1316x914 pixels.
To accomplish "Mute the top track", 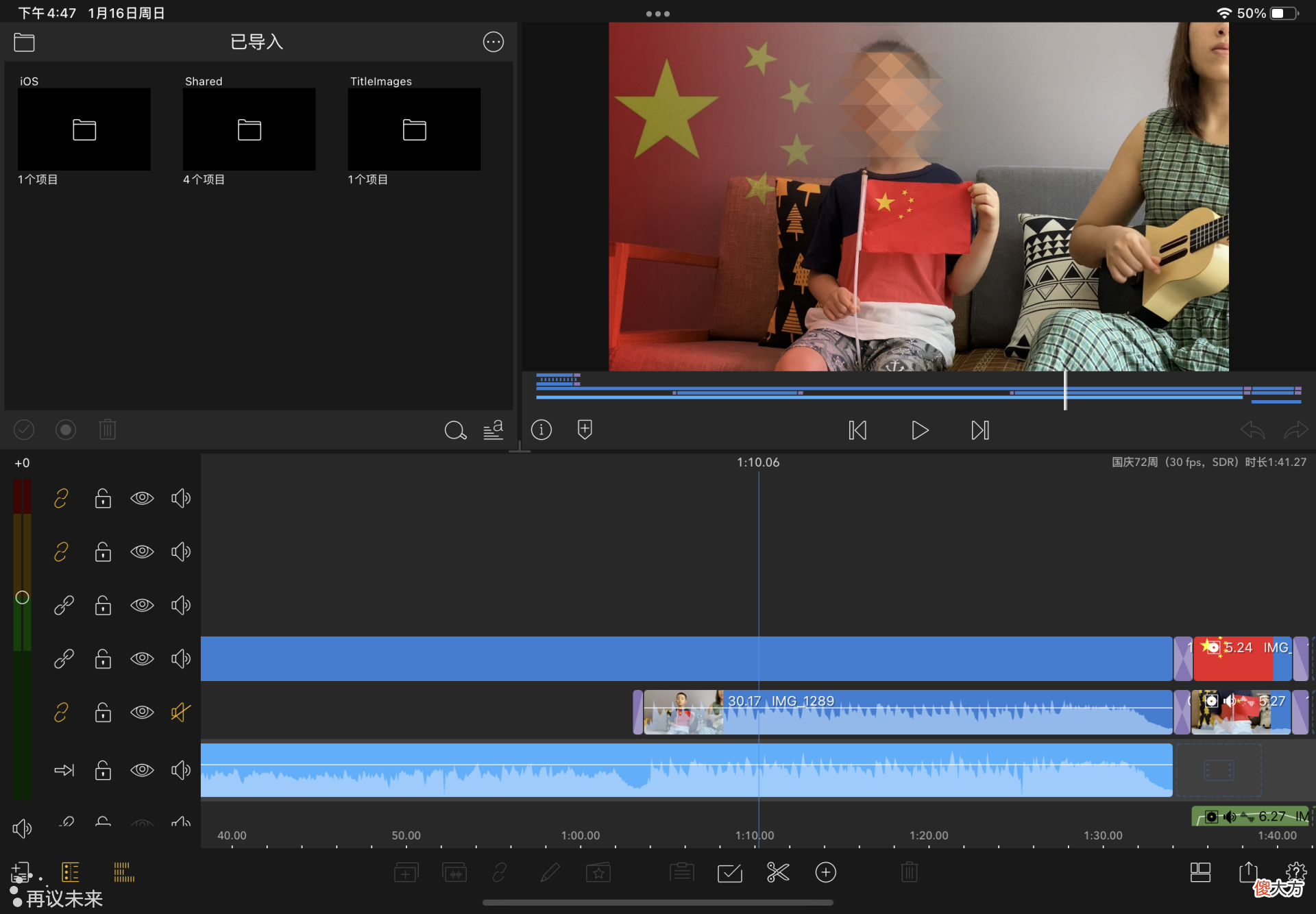I will coord(181,498).
